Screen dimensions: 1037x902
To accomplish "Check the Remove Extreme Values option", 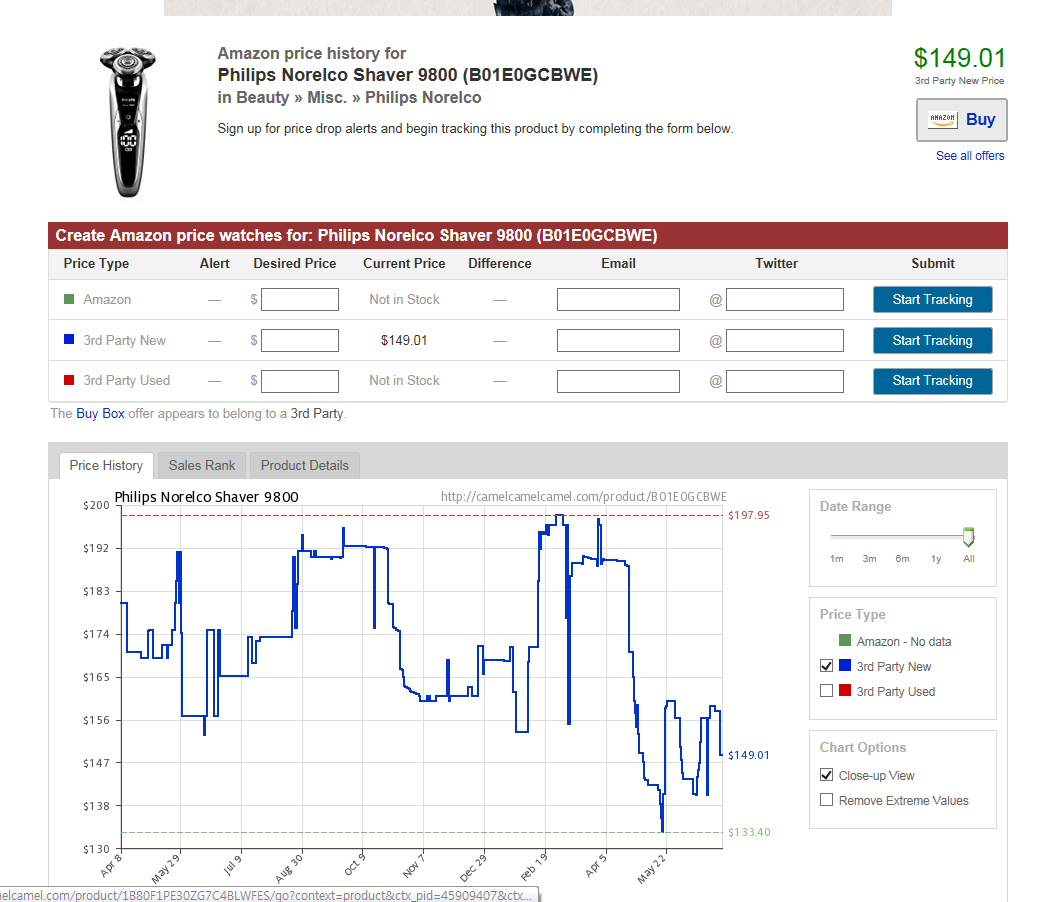I will (x=826, y=801).
